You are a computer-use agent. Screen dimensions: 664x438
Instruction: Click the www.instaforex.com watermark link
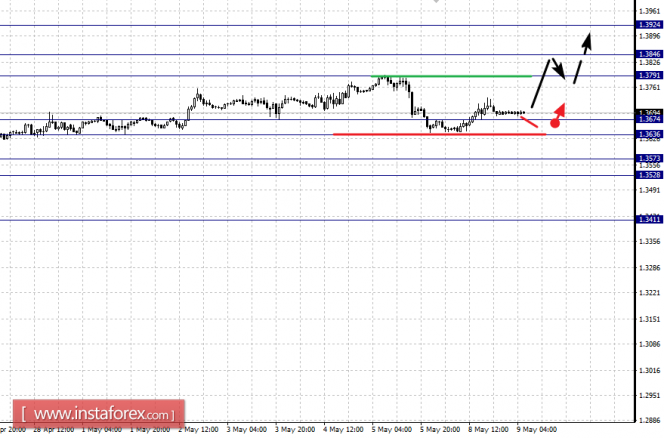coord(99,413)
